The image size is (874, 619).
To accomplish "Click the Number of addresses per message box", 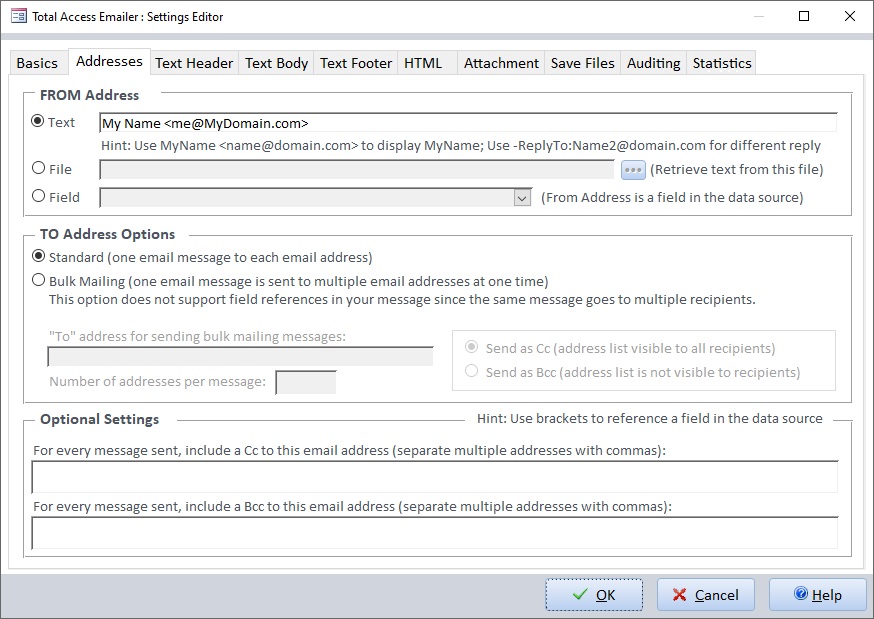I will point(306,382).
